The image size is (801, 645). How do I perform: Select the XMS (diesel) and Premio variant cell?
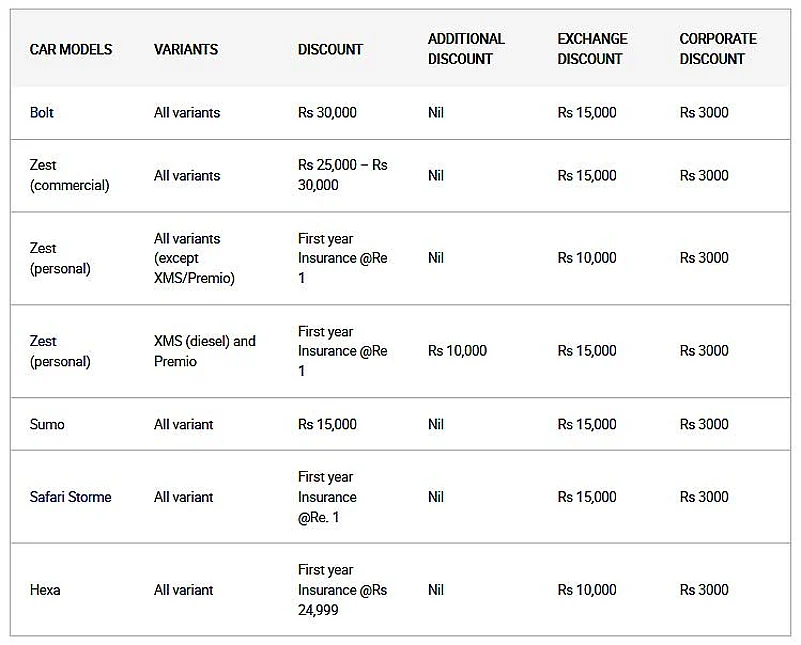pos(204,351)
